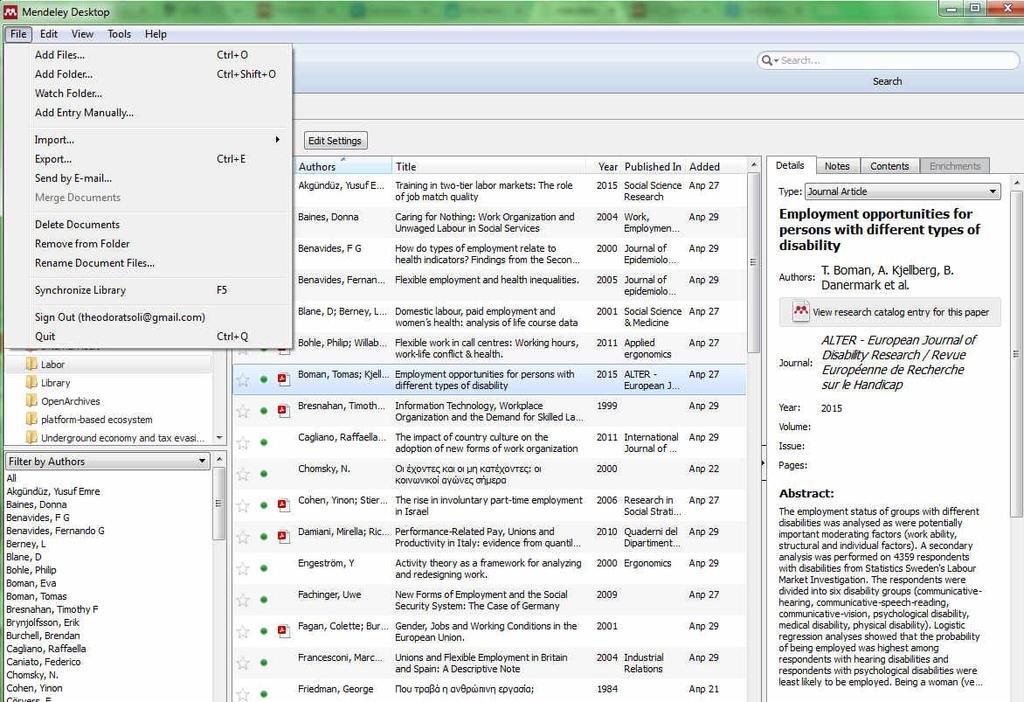
Task: Toggle read status dot for Chomsky row
Action: coord(264,473)
